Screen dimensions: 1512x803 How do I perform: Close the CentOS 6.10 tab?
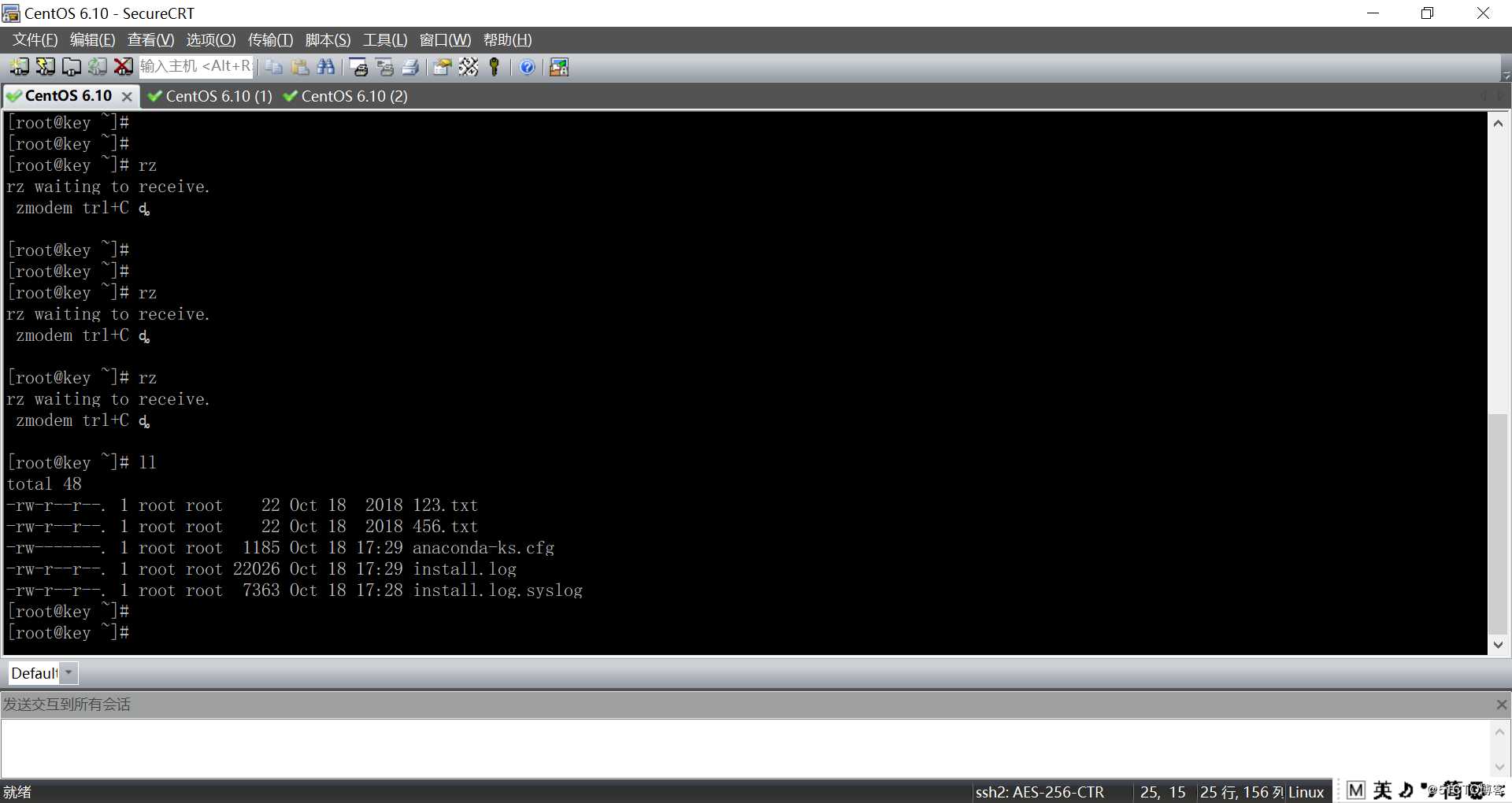(127, 97)
